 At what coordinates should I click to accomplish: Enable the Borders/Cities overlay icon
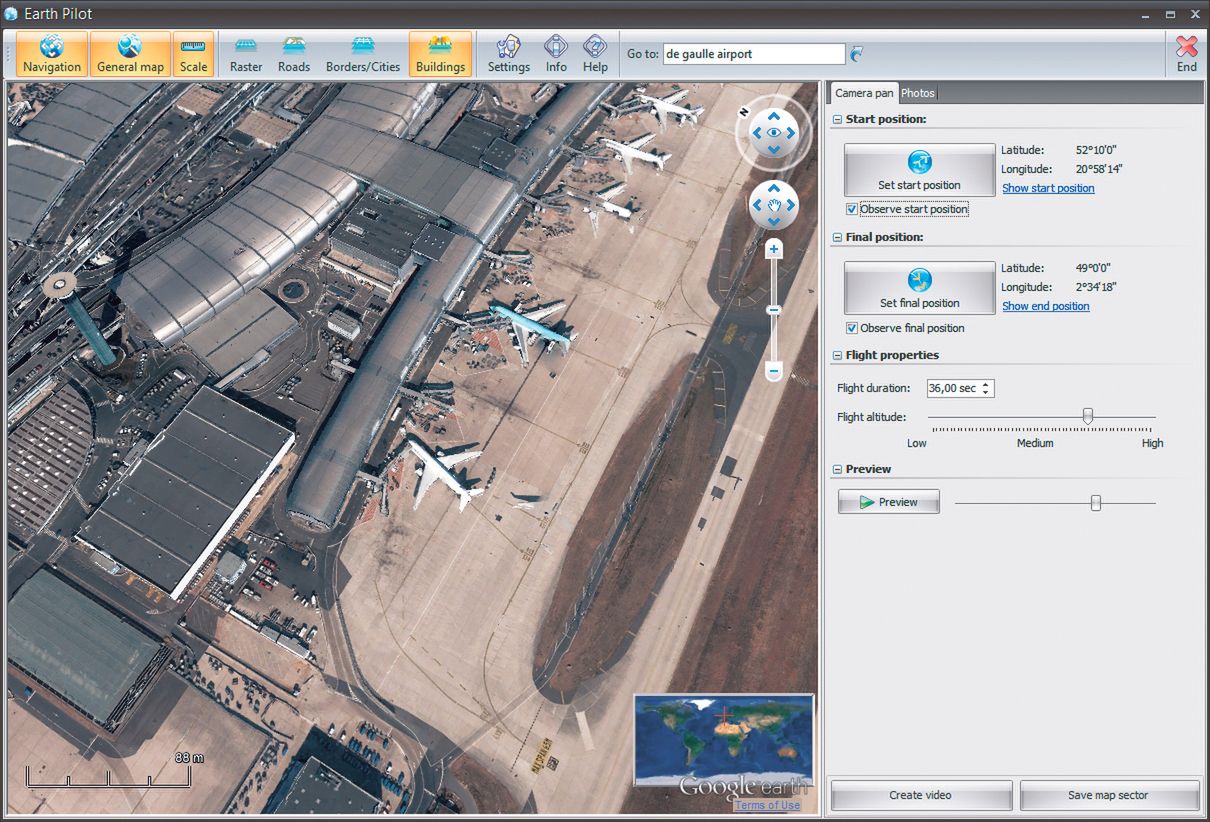click(x=362, y=54)
